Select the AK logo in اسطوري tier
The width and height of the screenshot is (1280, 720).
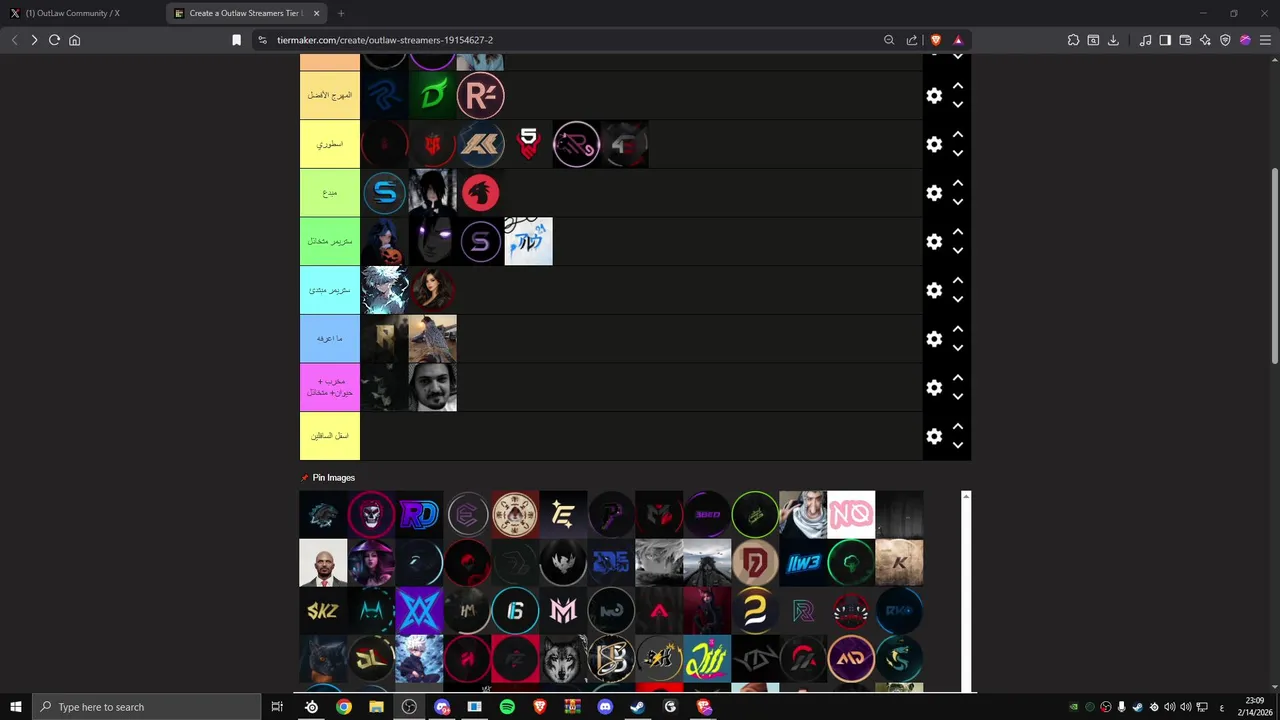point(480,144)
